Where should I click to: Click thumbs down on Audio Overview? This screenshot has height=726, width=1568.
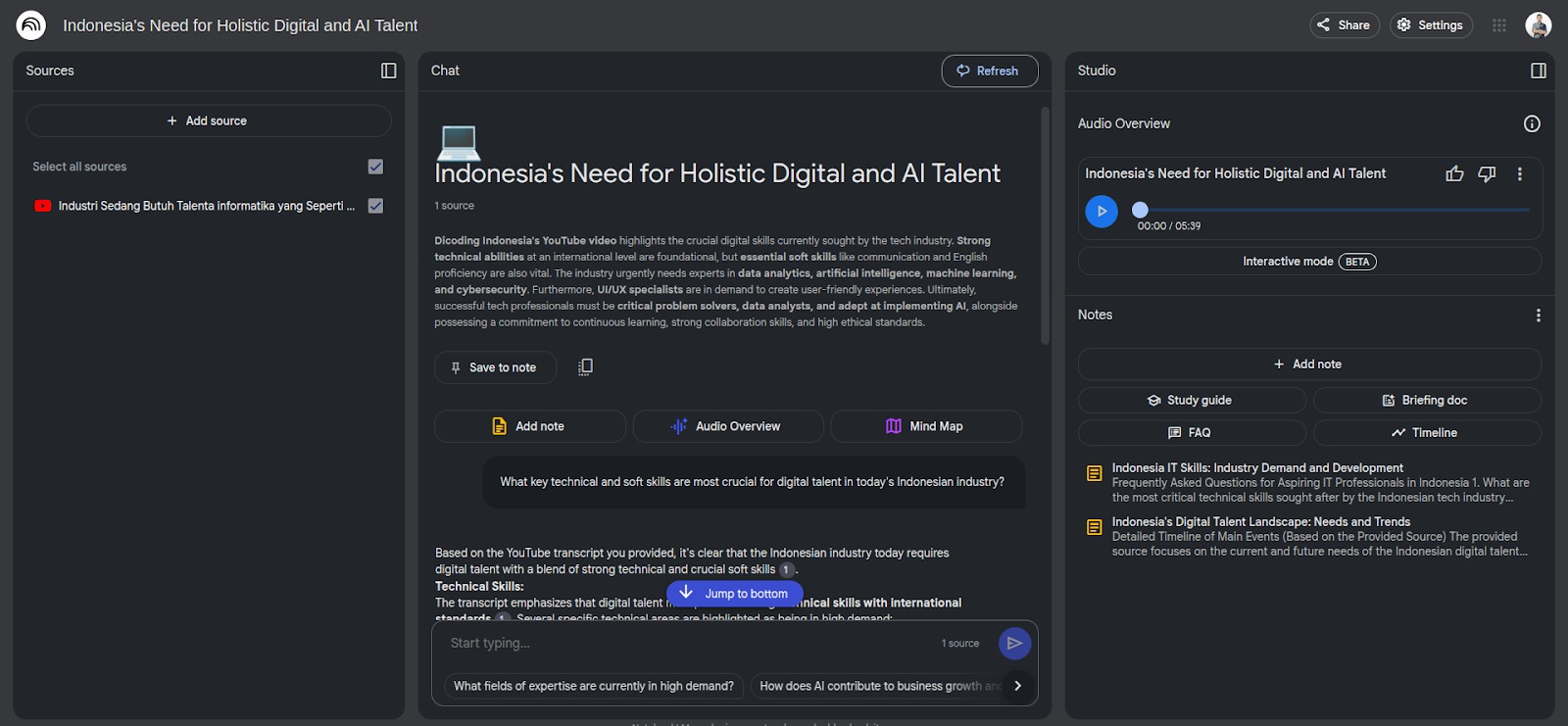1487,173
